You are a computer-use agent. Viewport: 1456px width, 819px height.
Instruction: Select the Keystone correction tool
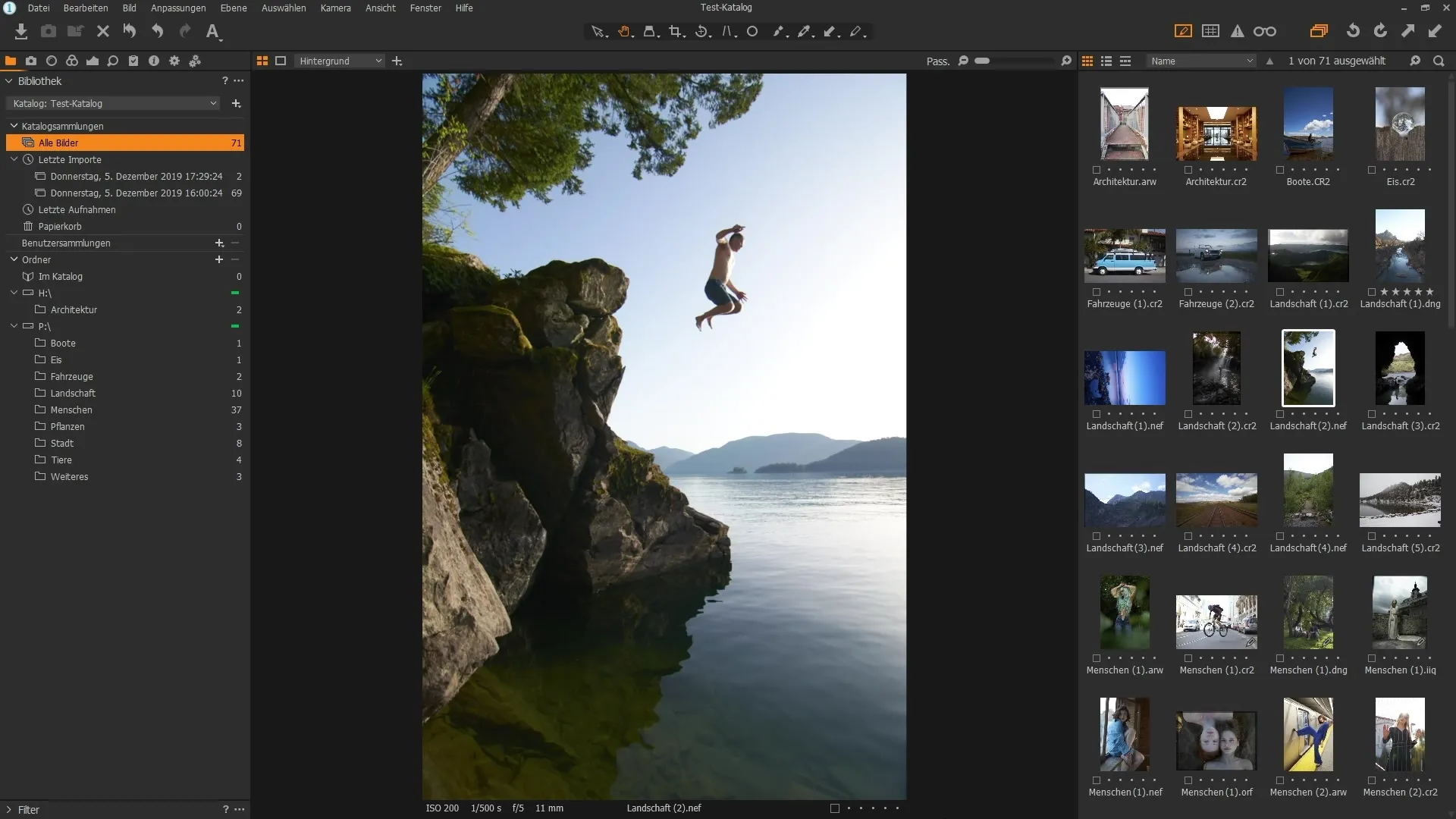click(x=729, y=32)
